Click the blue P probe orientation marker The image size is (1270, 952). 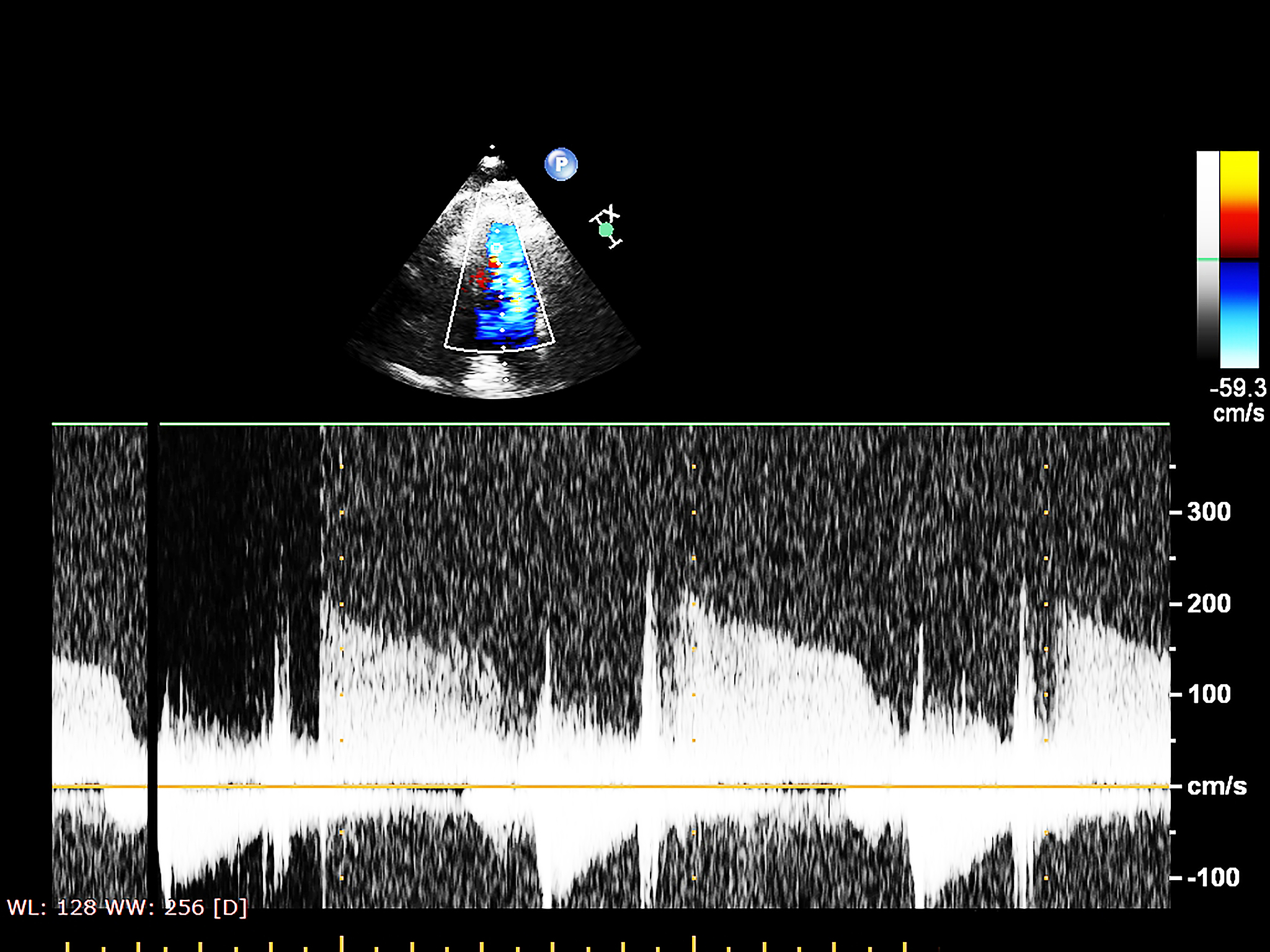561,164
